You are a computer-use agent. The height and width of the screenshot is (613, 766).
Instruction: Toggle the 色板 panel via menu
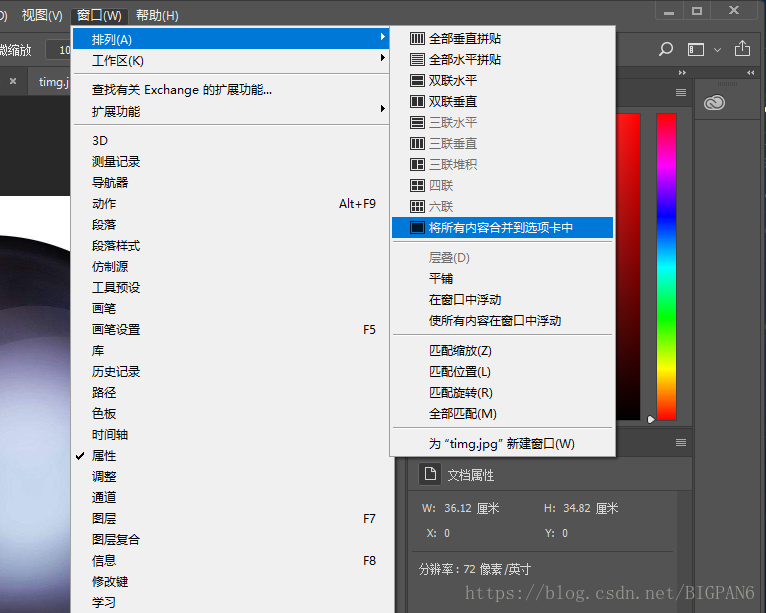[233, 414]
